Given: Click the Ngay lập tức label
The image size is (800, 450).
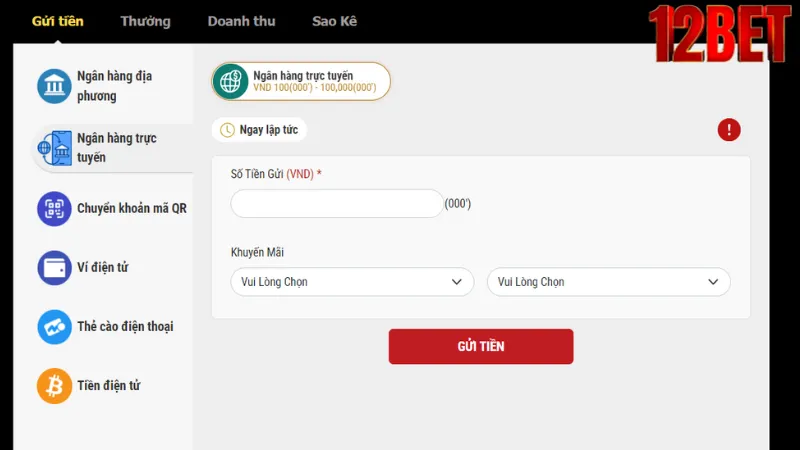Looking at the screenshot, I should [x=268, y=130].
